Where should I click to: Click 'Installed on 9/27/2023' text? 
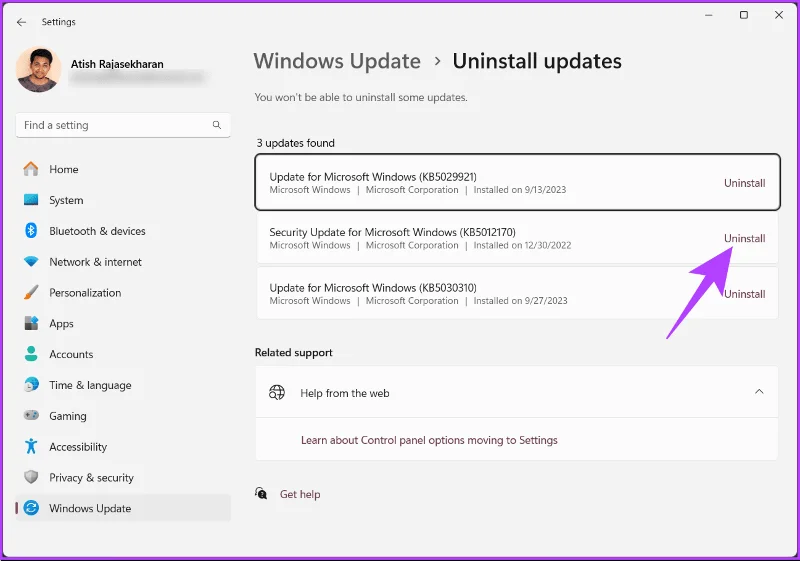tap(520, 301)
